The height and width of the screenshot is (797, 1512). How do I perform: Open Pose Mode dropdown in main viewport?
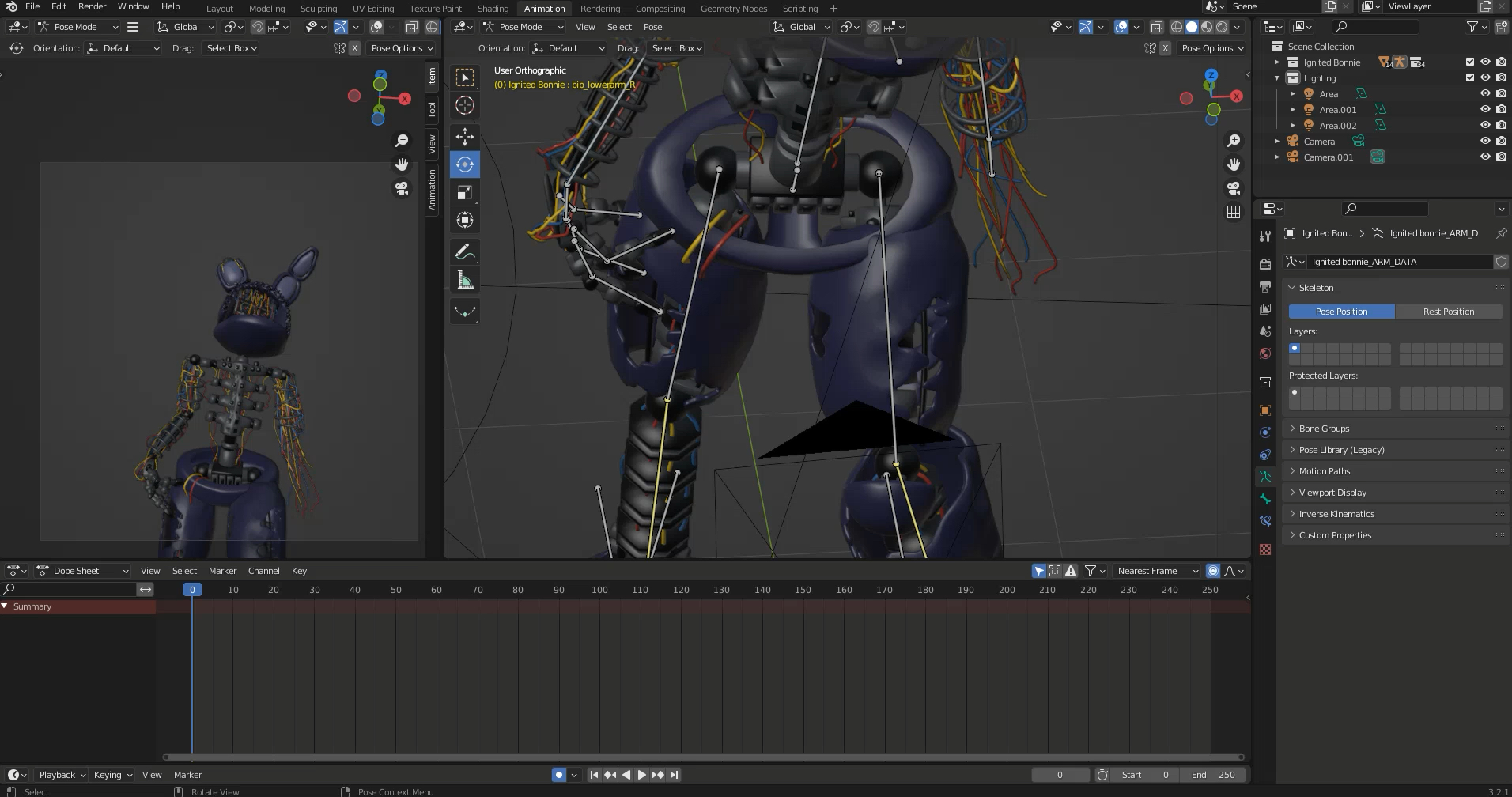coord(523,27)
